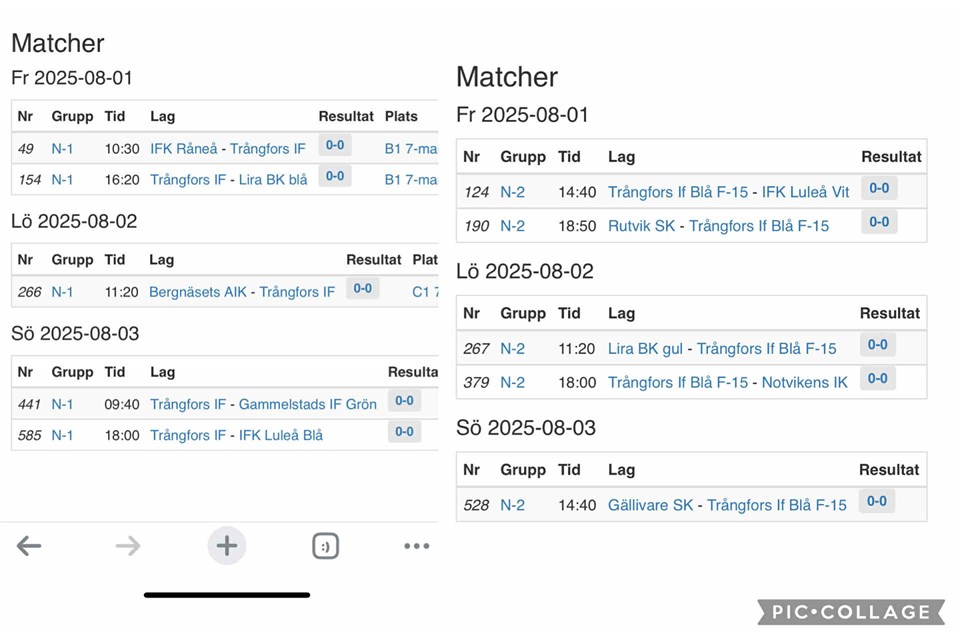Open IFK Luleå Vit team link
Screen dimensions: 960x640
click(805, 192)
